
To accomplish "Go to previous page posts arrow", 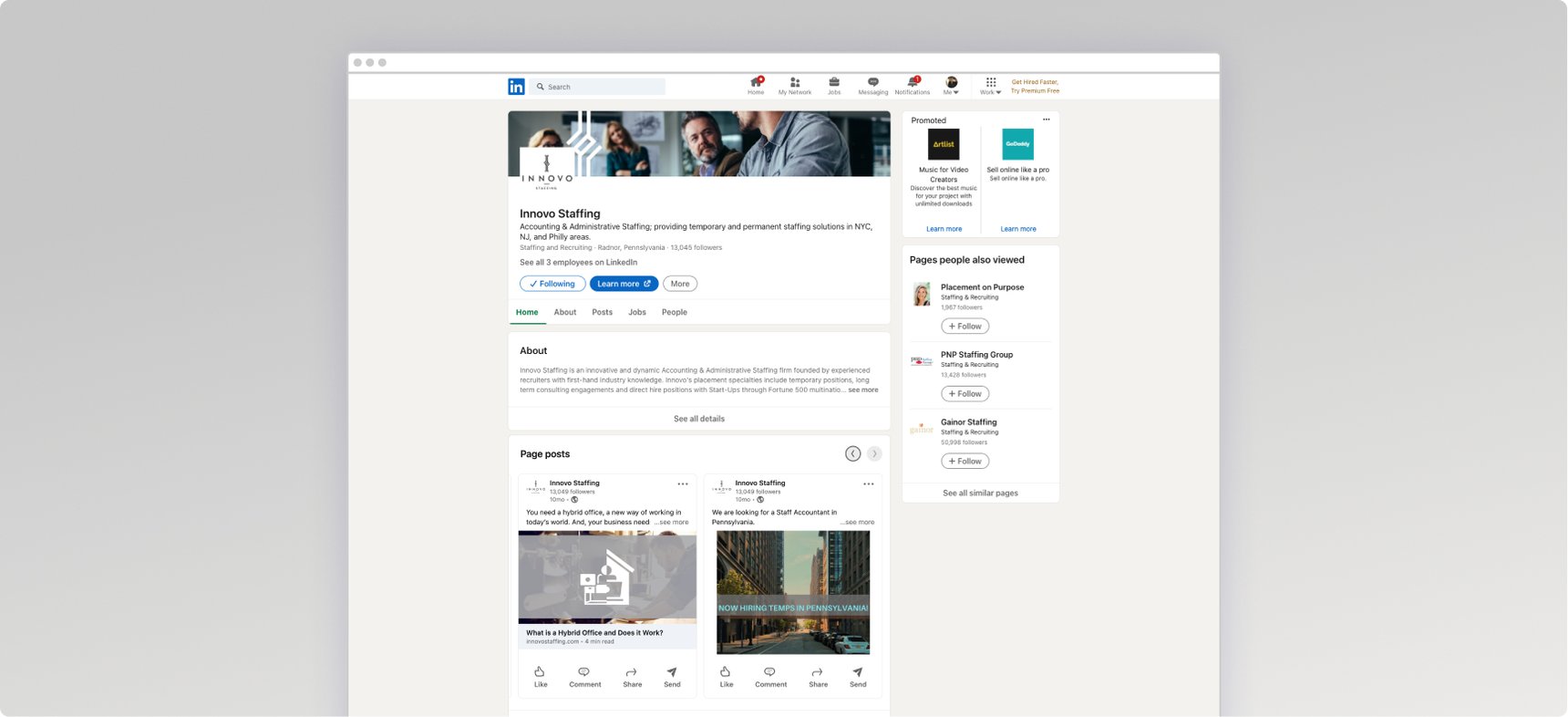I will click(853, 453).
